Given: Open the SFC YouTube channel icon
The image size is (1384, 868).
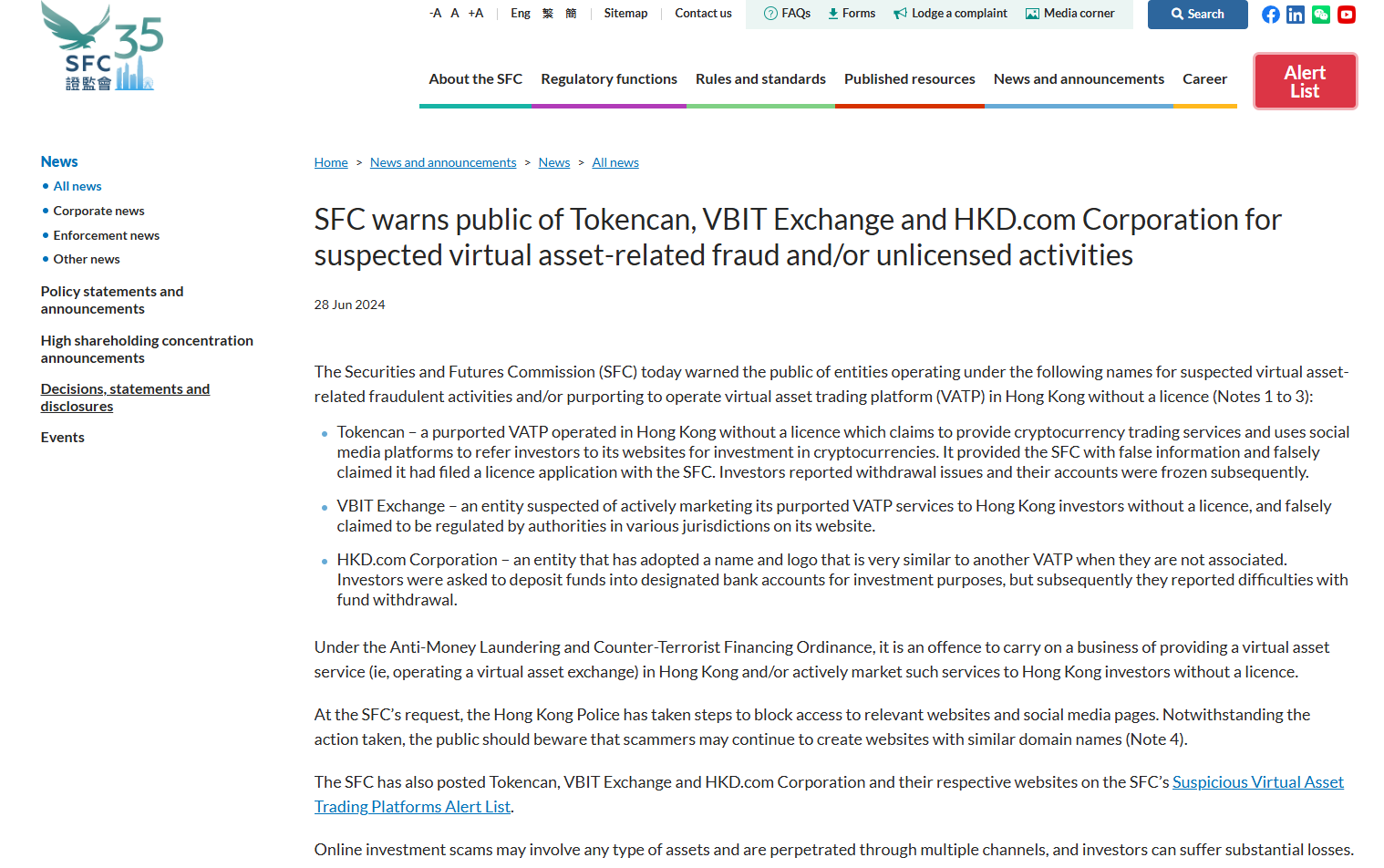Looking at the screenshot, I should coord(1347,15).
